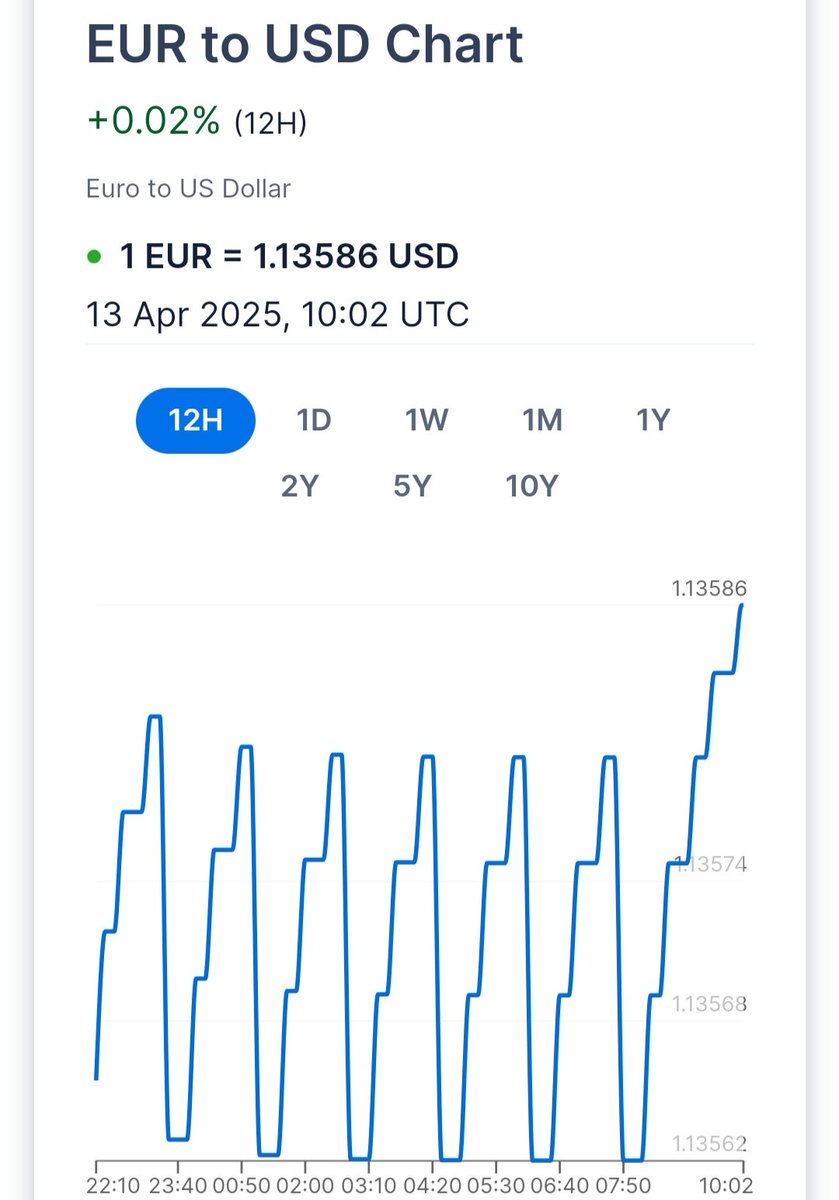The image size is (839, 1200).
Task: Switch chart to 5Y range
Action: point(411,486)
